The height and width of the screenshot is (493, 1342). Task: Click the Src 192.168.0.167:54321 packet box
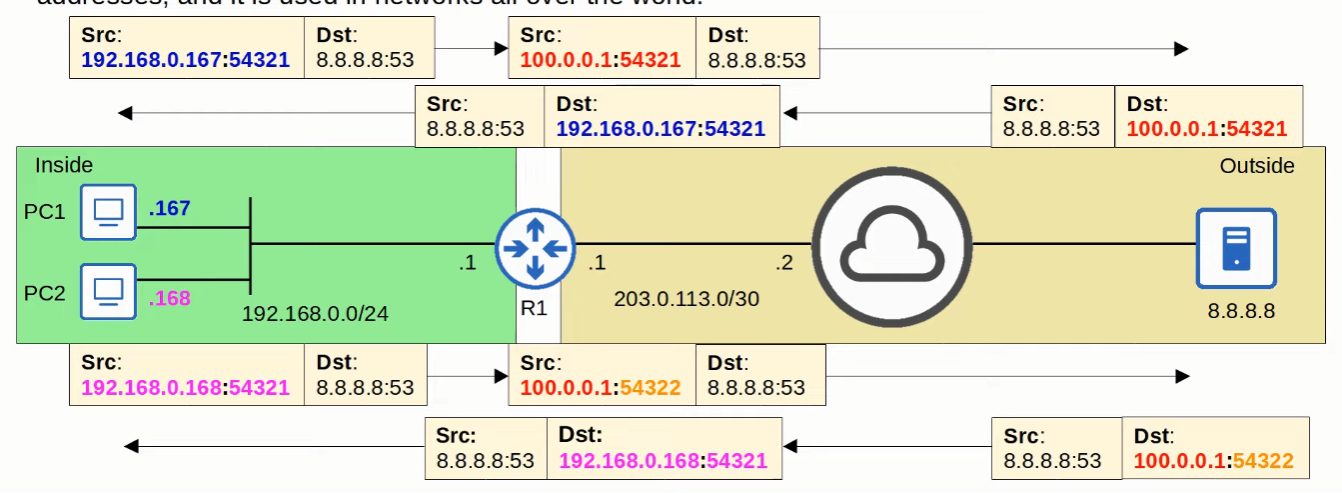pos(187,48)
